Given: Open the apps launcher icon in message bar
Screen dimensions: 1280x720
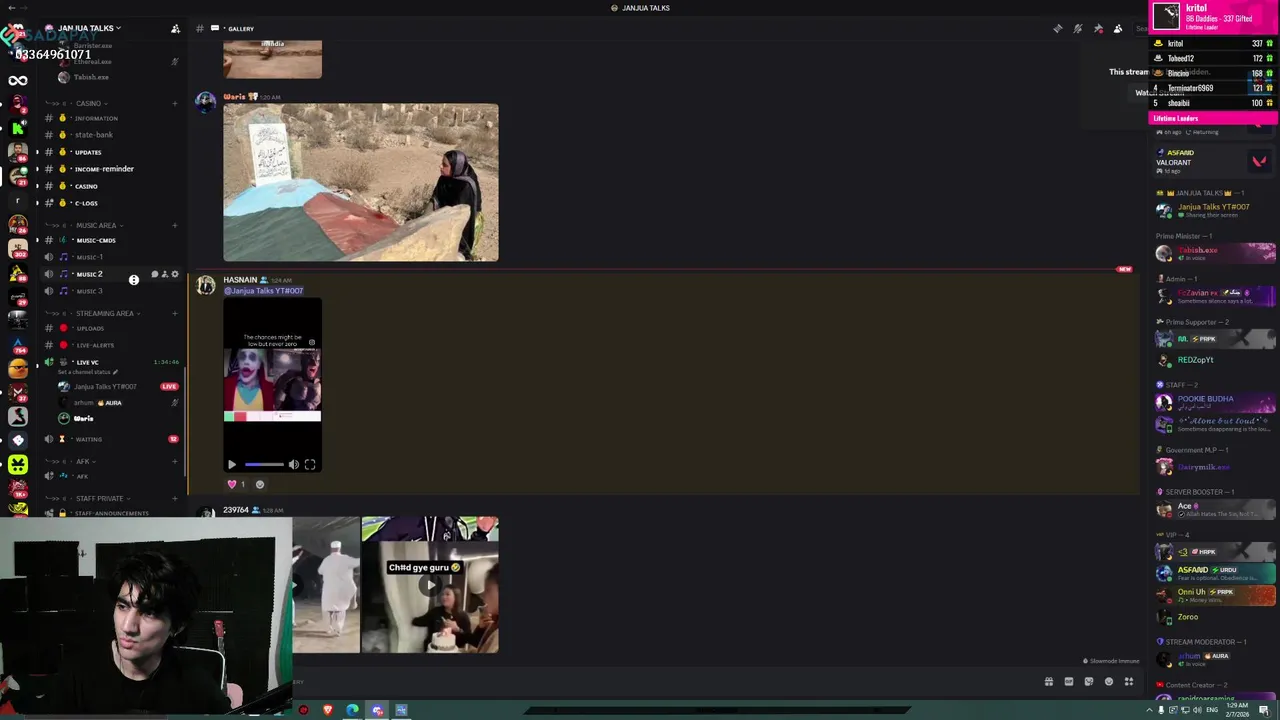Looking at the screenshot, I should point(1129,682).
